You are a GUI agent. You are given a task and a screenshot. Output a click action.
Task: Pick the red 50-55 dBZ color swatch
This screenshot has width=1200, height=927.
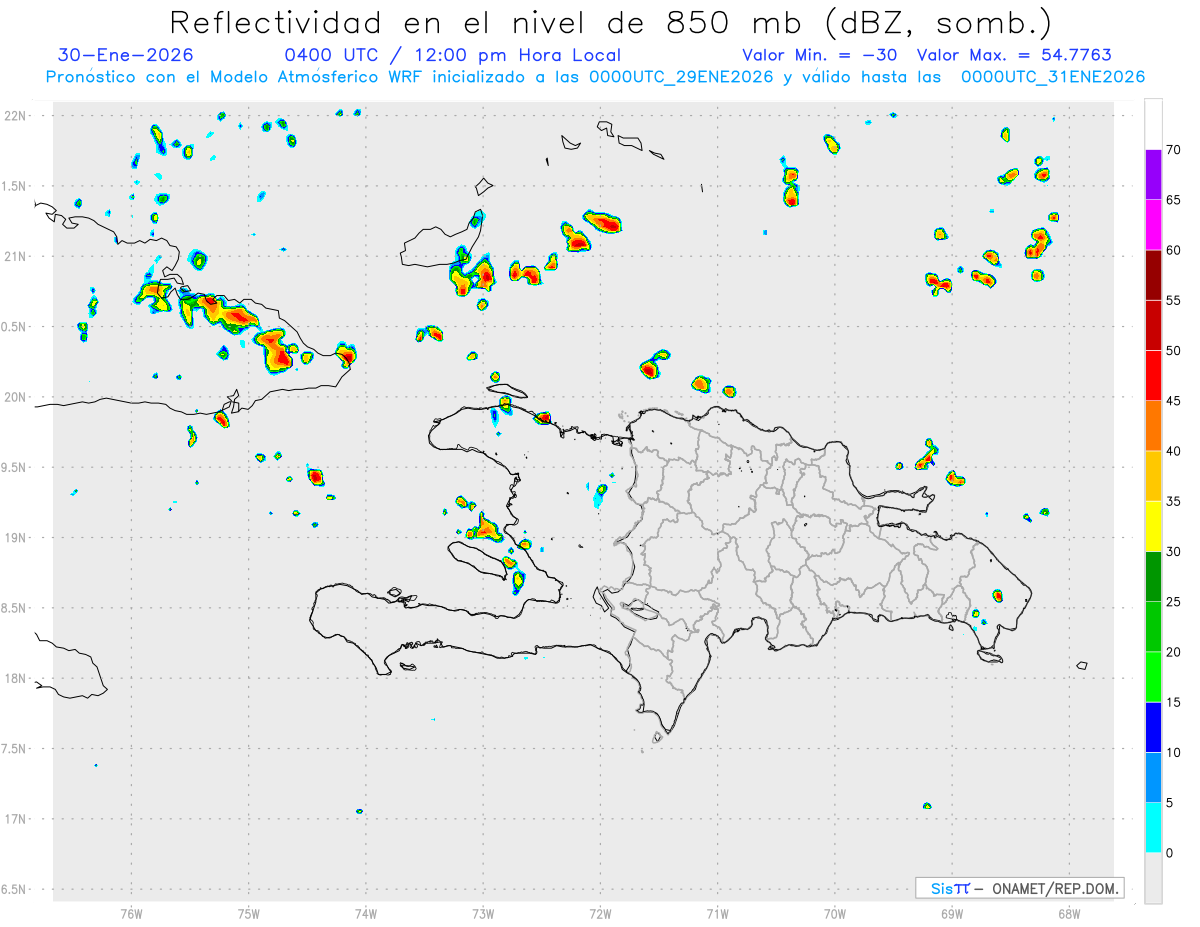point(1153,325)
